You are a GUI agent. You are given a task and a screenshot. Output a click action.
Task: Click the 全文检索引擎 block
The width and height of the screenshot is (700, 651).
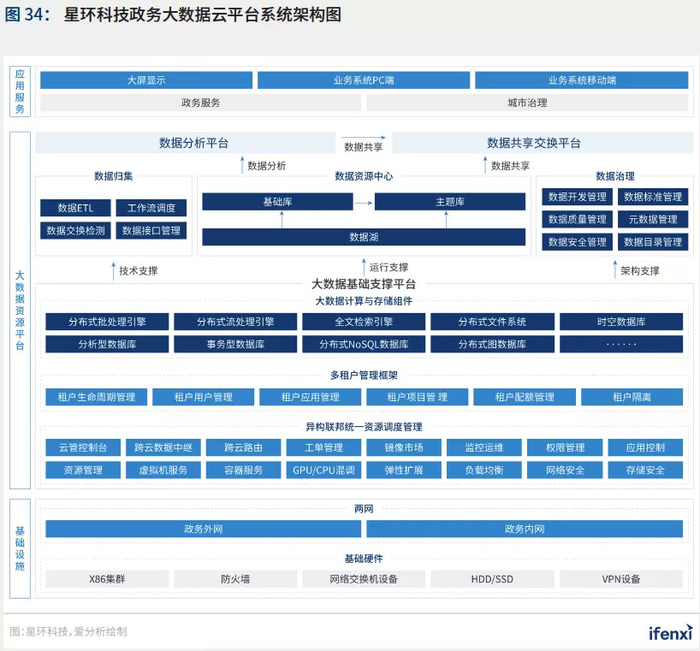(364, 321)
